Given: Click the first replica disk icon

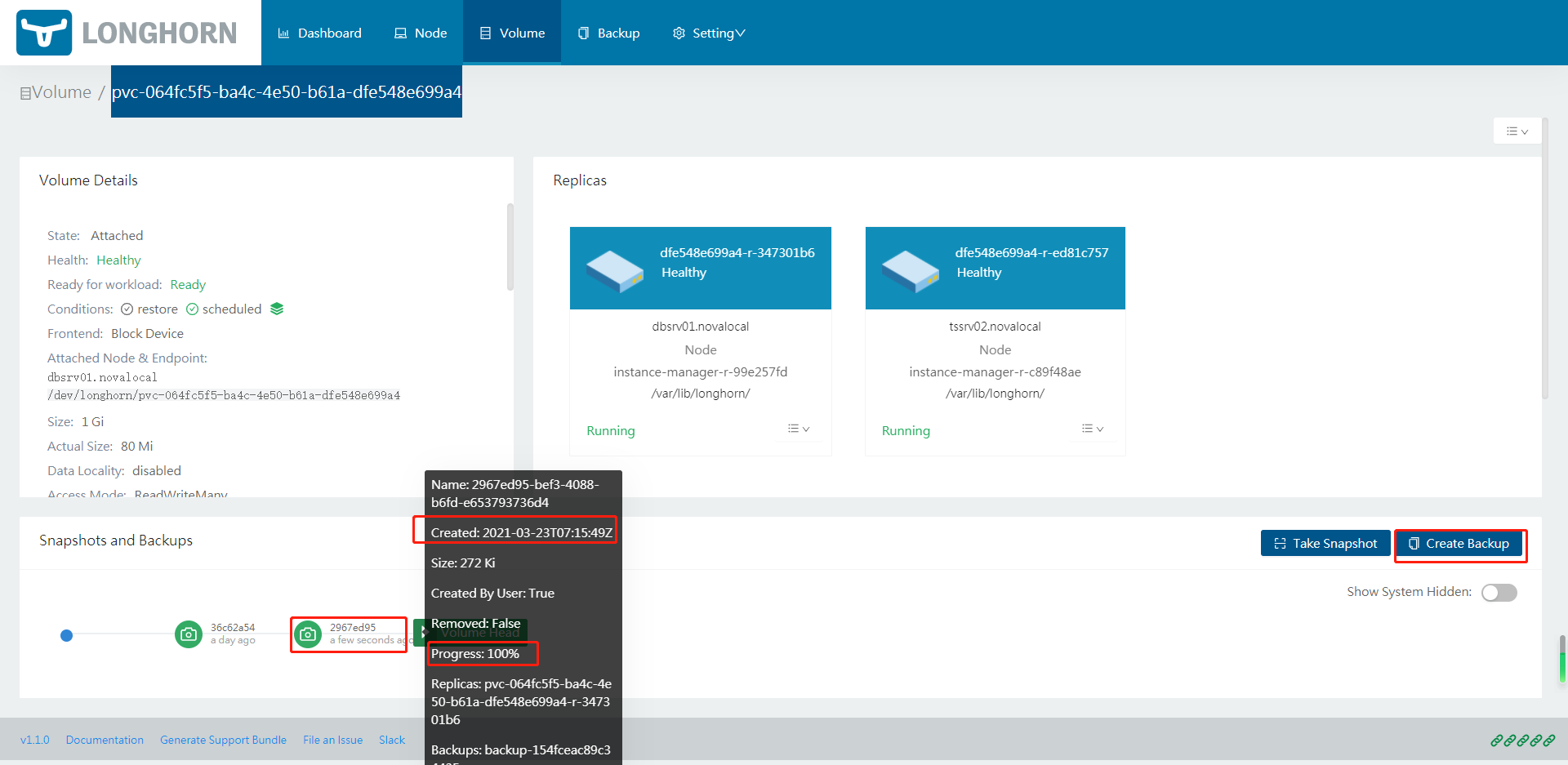Looking at the screenshot, I should click(x=614, y=271).
